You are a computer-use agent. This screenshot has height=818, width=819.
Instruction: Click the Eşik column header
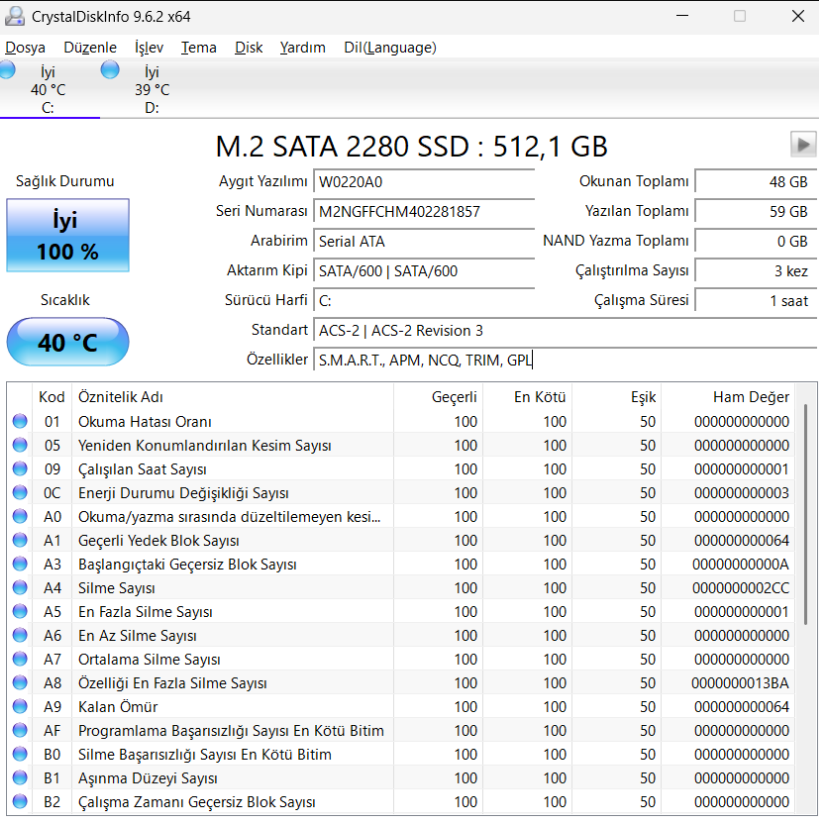[x=616, y=397]
